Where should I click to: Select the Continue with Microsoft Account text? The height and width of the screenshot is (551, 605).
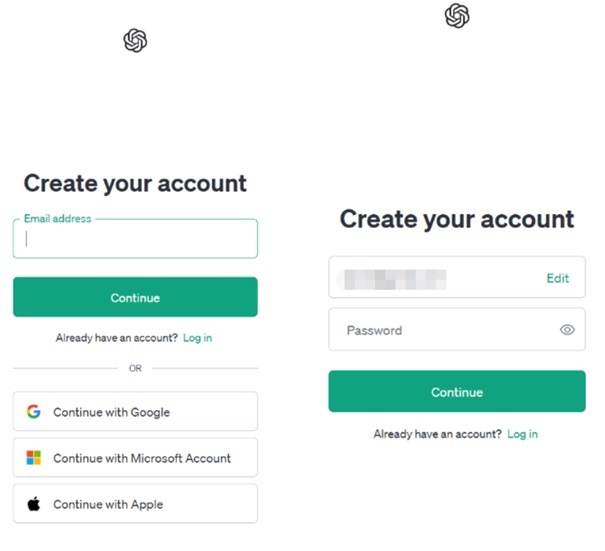(142, 458)
